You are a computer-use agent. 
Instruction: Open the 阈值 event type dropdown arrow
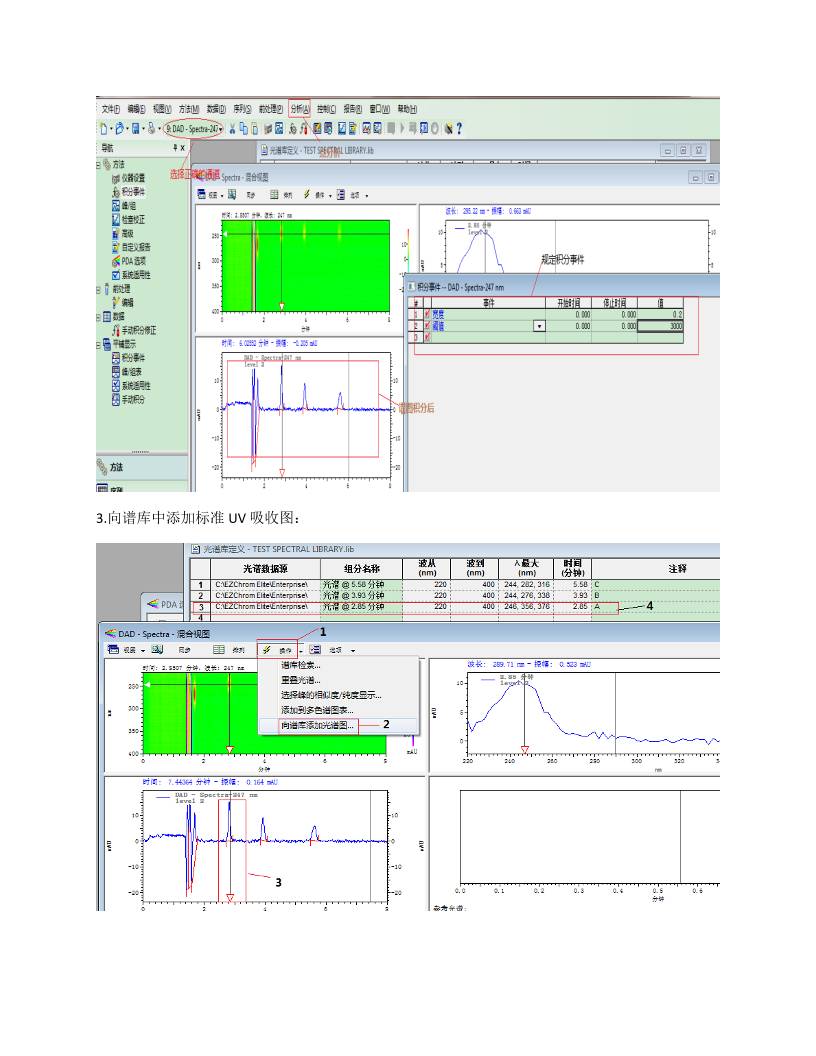tap(540, 325)
